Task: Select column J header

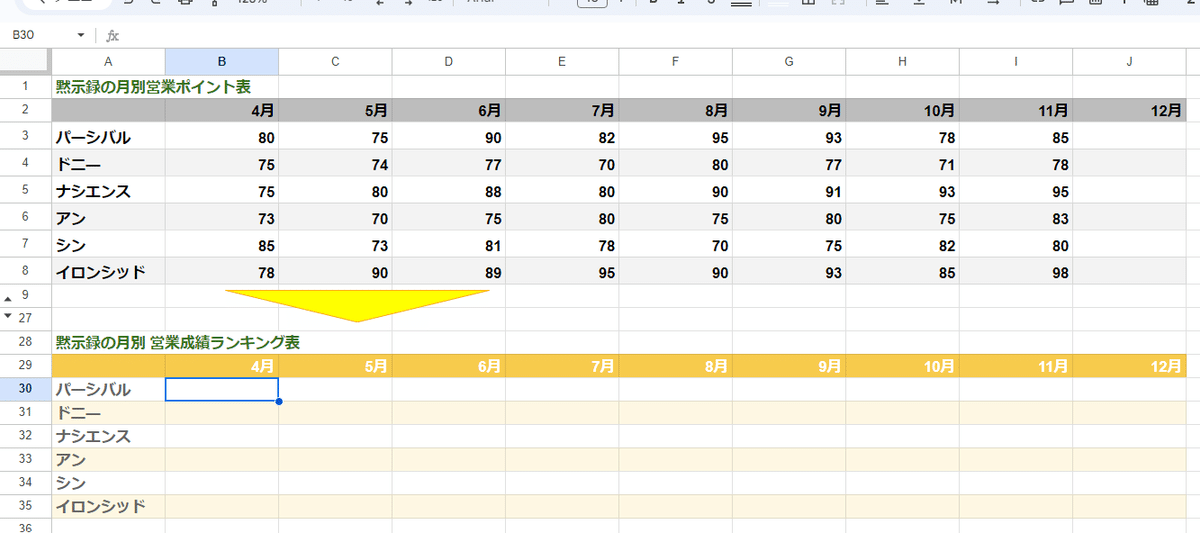Action: coord(1129,62)
